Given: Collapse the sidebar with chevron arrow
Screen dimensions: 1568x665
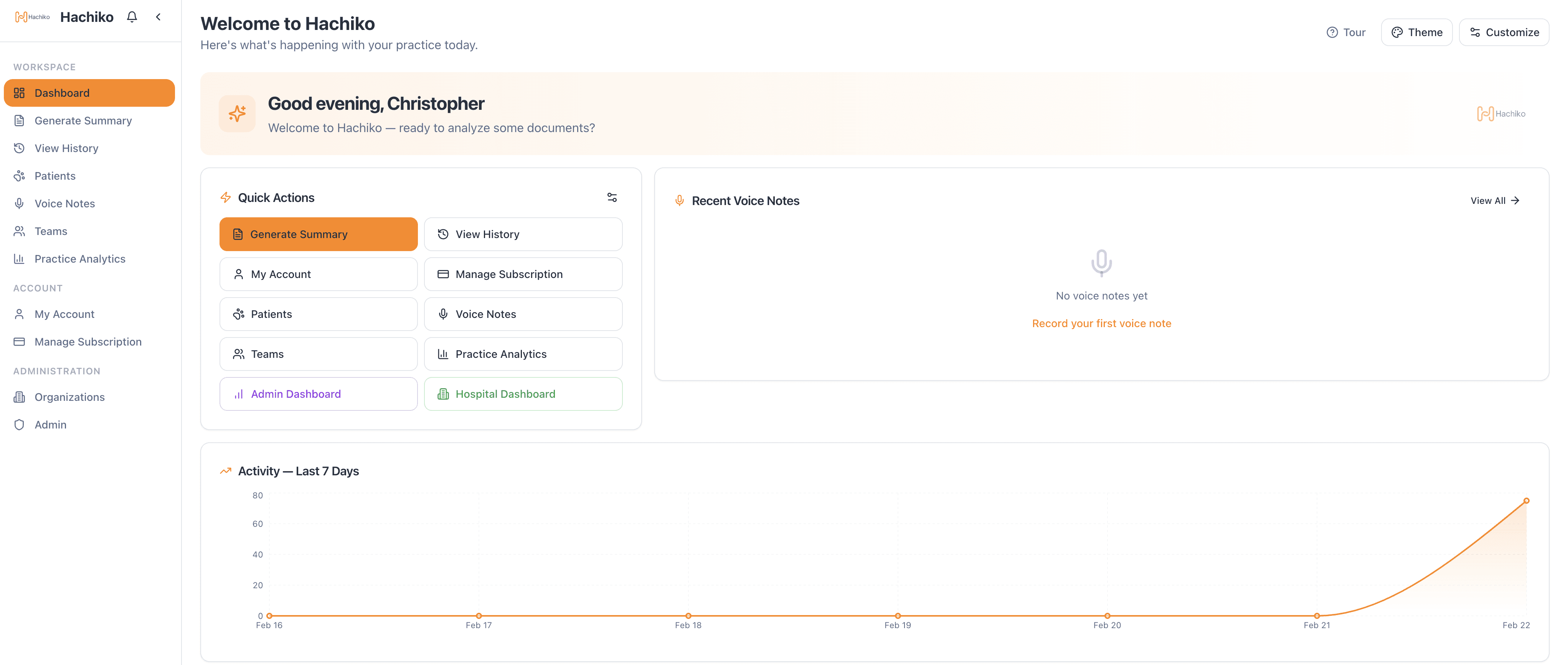Looking at the screenshot, I should (x=158, y=17).
